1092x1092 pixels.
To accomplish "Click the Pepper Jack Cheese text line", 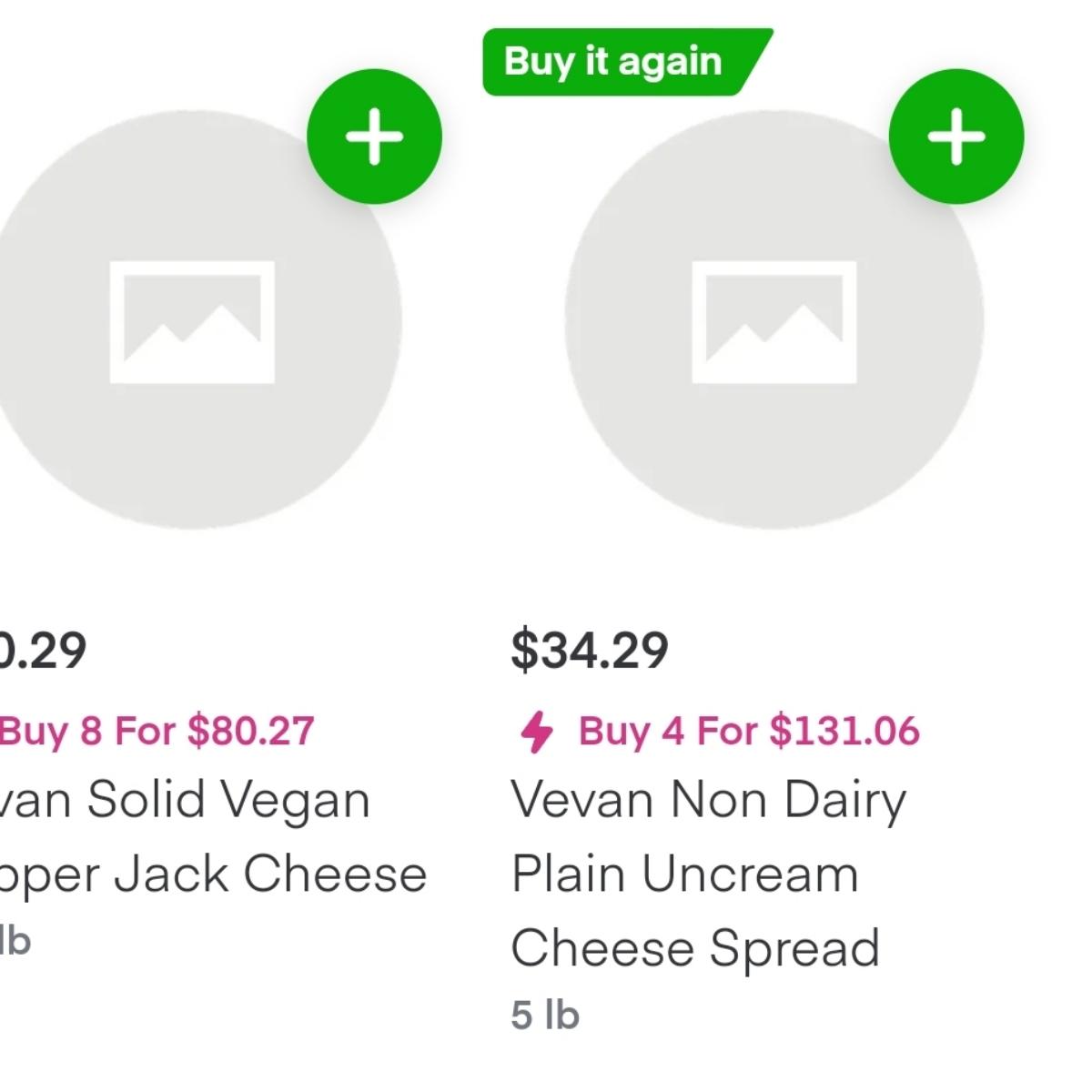I will pyautogui.click(x=213, y=875).
